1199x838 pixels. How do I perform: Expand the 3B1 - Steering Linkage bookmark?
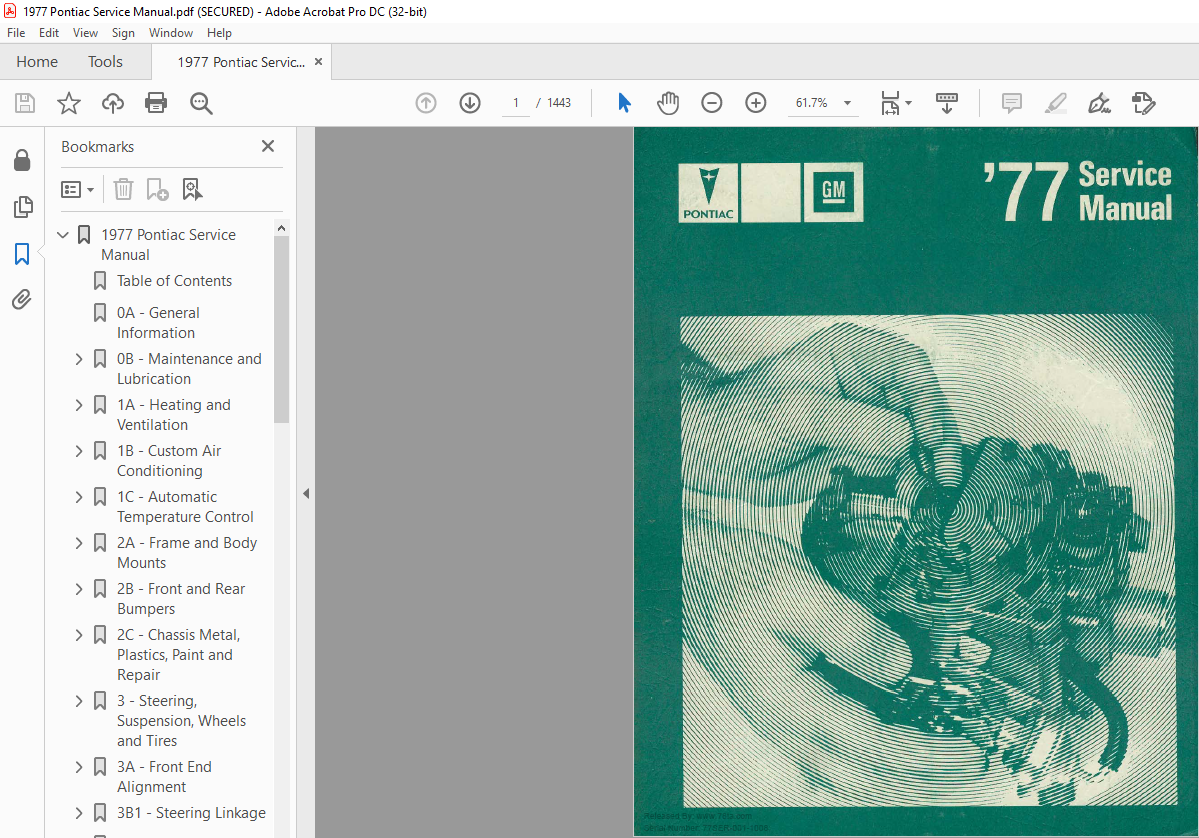click(x=79, y=813)
